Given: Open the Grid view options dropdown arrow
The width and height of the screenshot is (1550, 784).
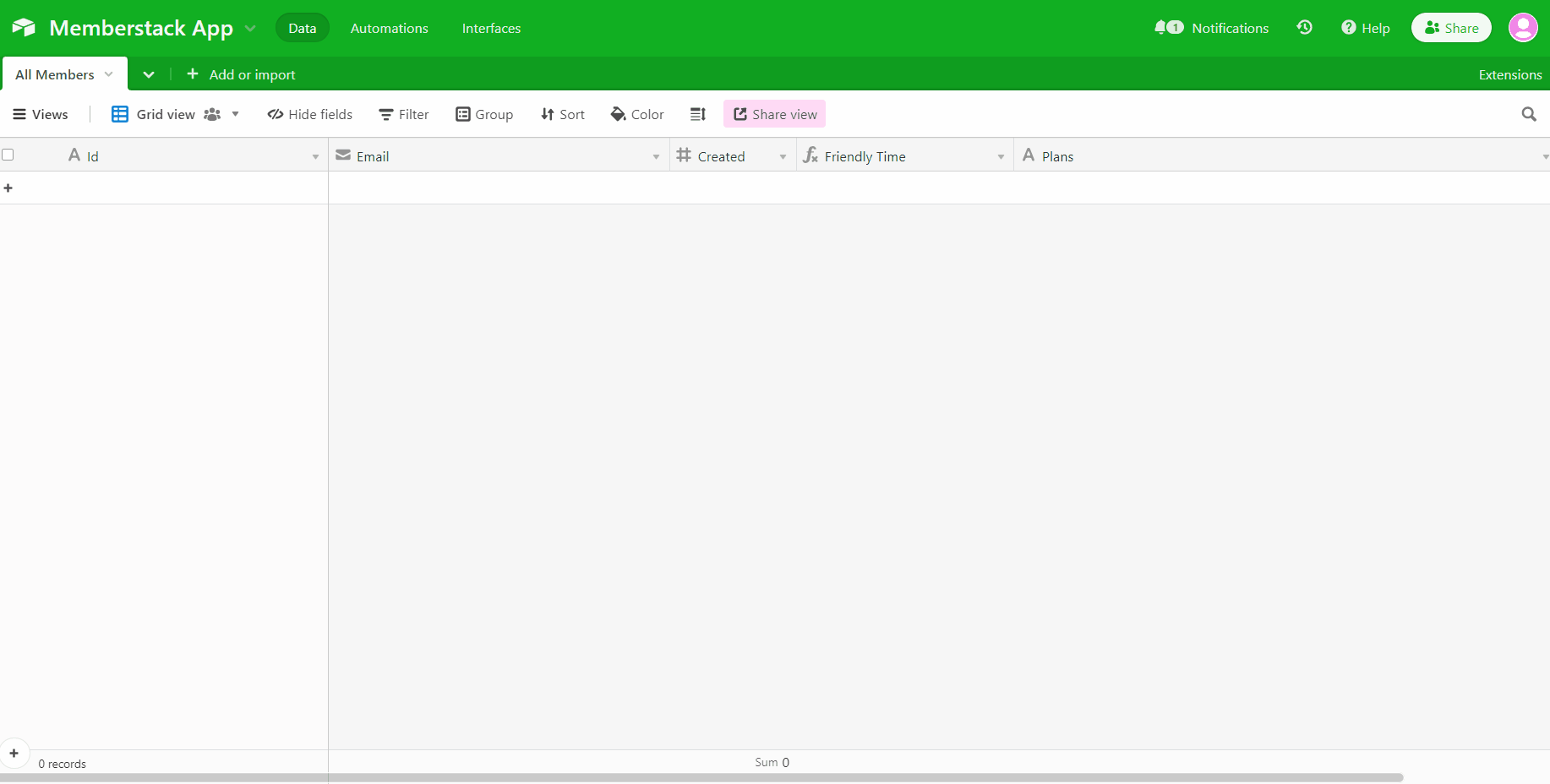Looking at the screenshot, I should click(x=235, y=114).
